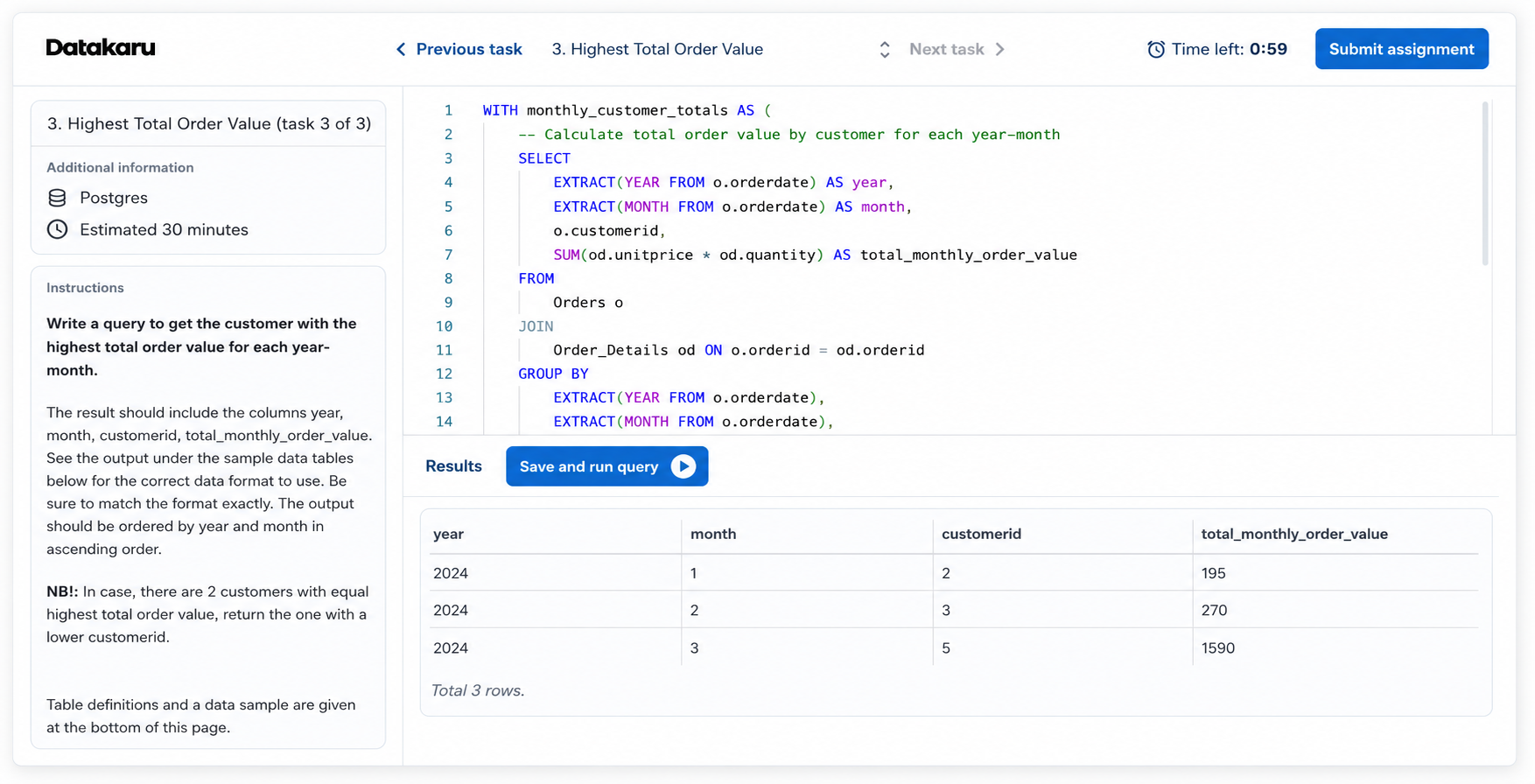The height and width of the screenshot is (784, 1535).
Task: Click the right chevron beside Next task
Action: coord(999,49)
